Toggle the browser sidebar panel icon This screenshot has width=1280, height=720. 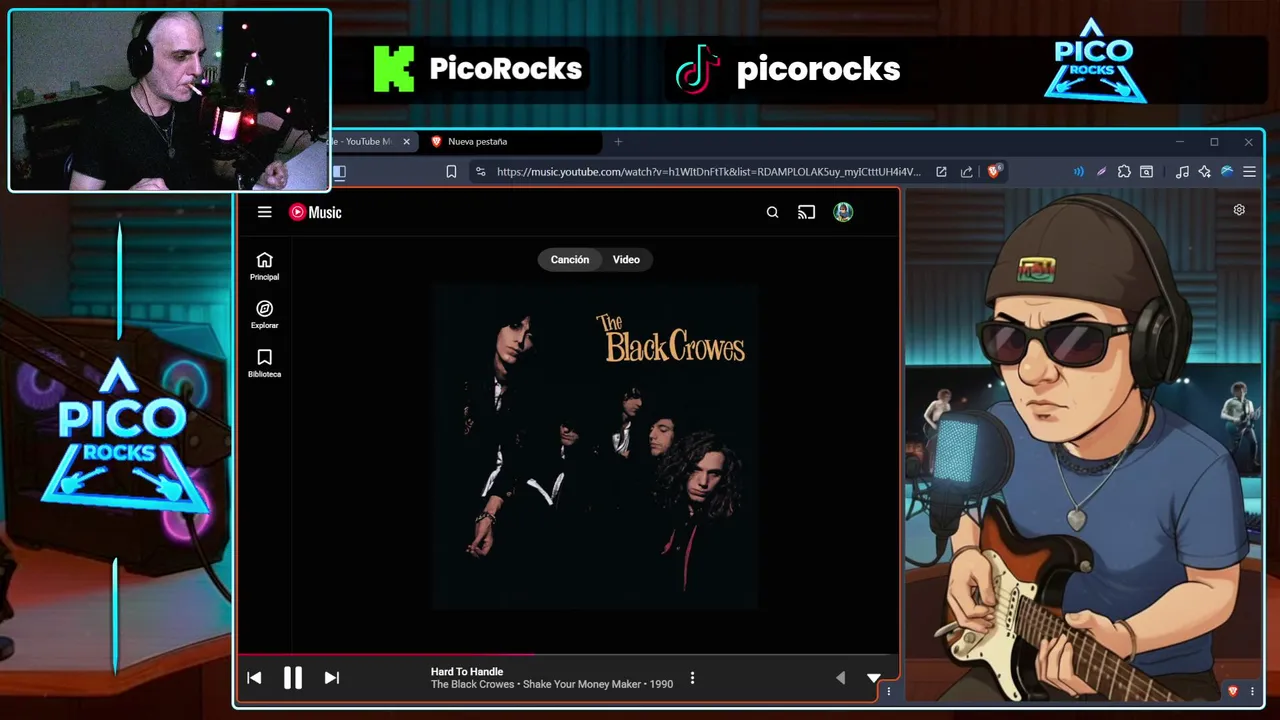(339, 172)
